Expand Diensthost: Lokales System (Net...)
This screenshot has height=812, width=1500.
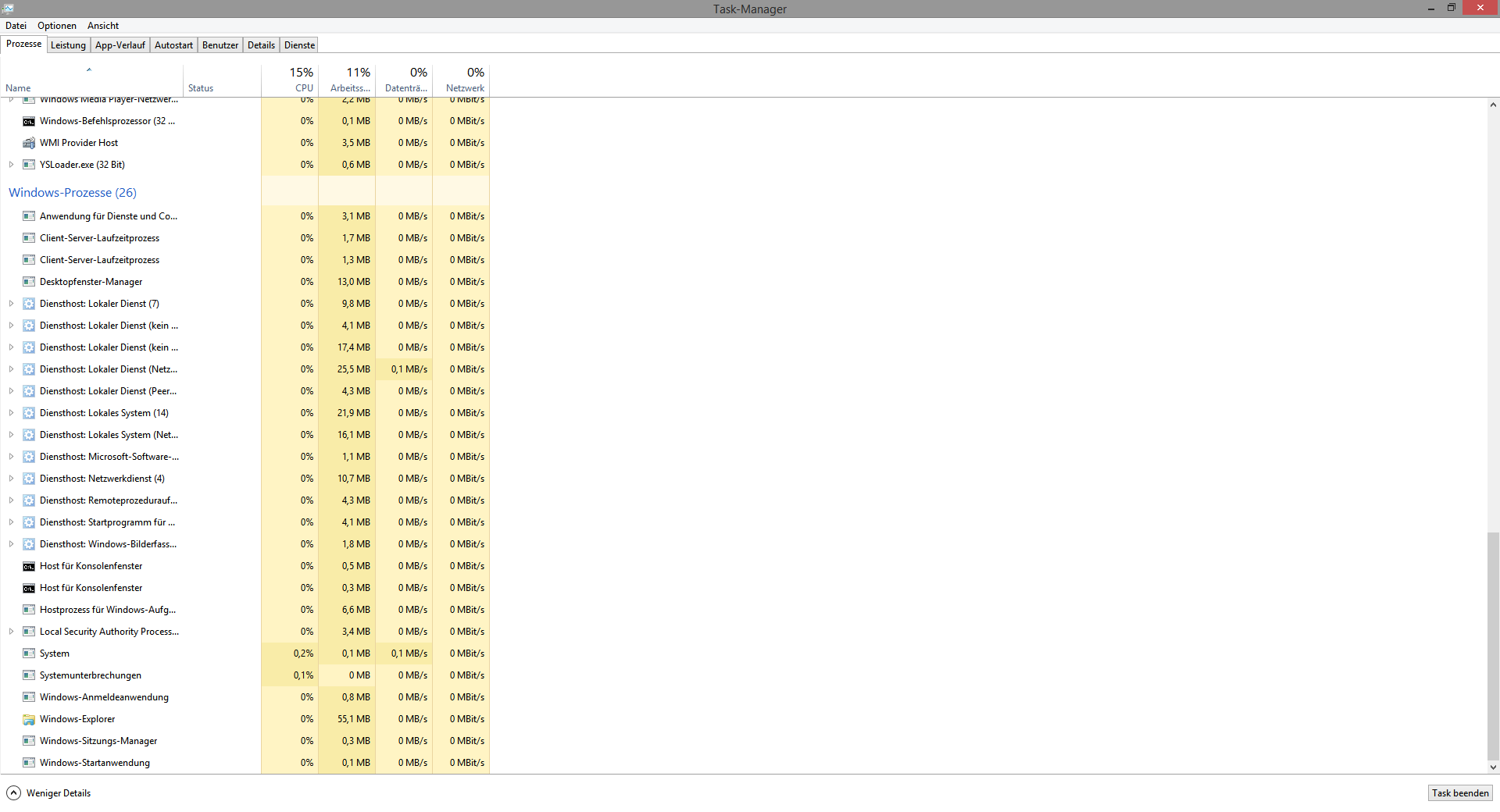coord(11,435)
